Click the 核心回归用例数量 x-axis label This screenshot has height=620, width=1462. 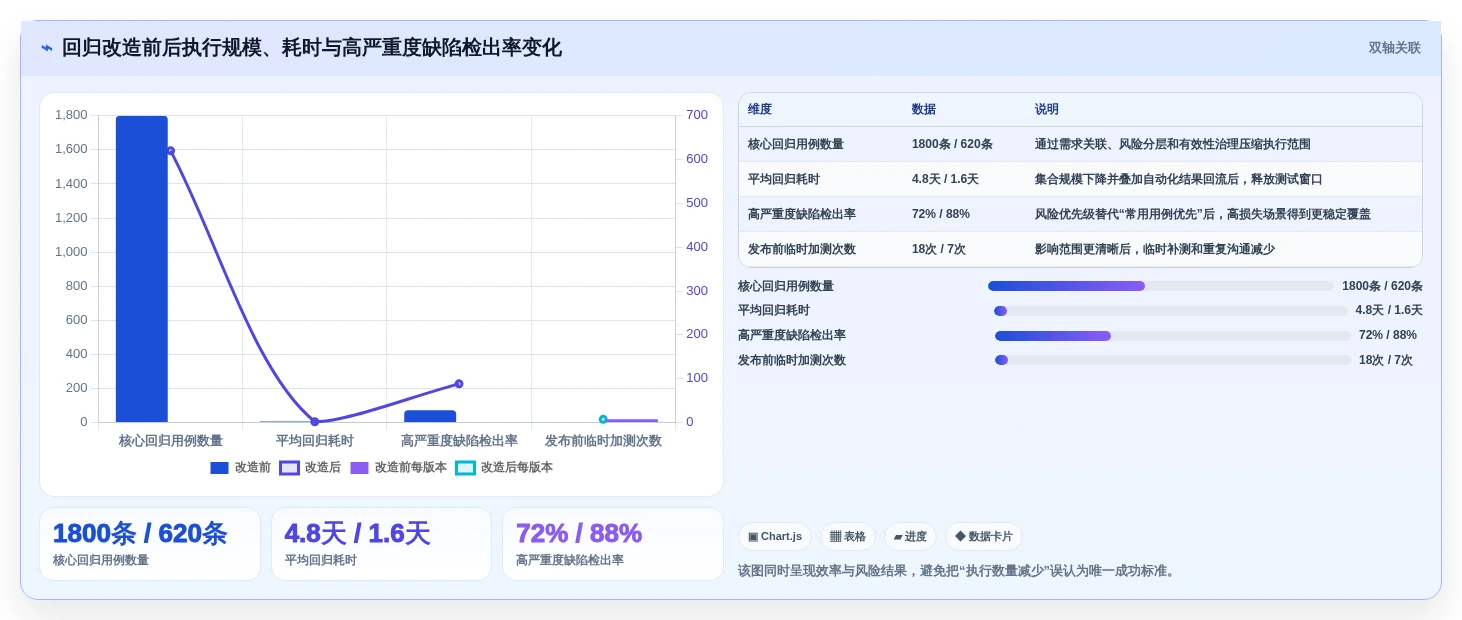click(x=171, y=441)
